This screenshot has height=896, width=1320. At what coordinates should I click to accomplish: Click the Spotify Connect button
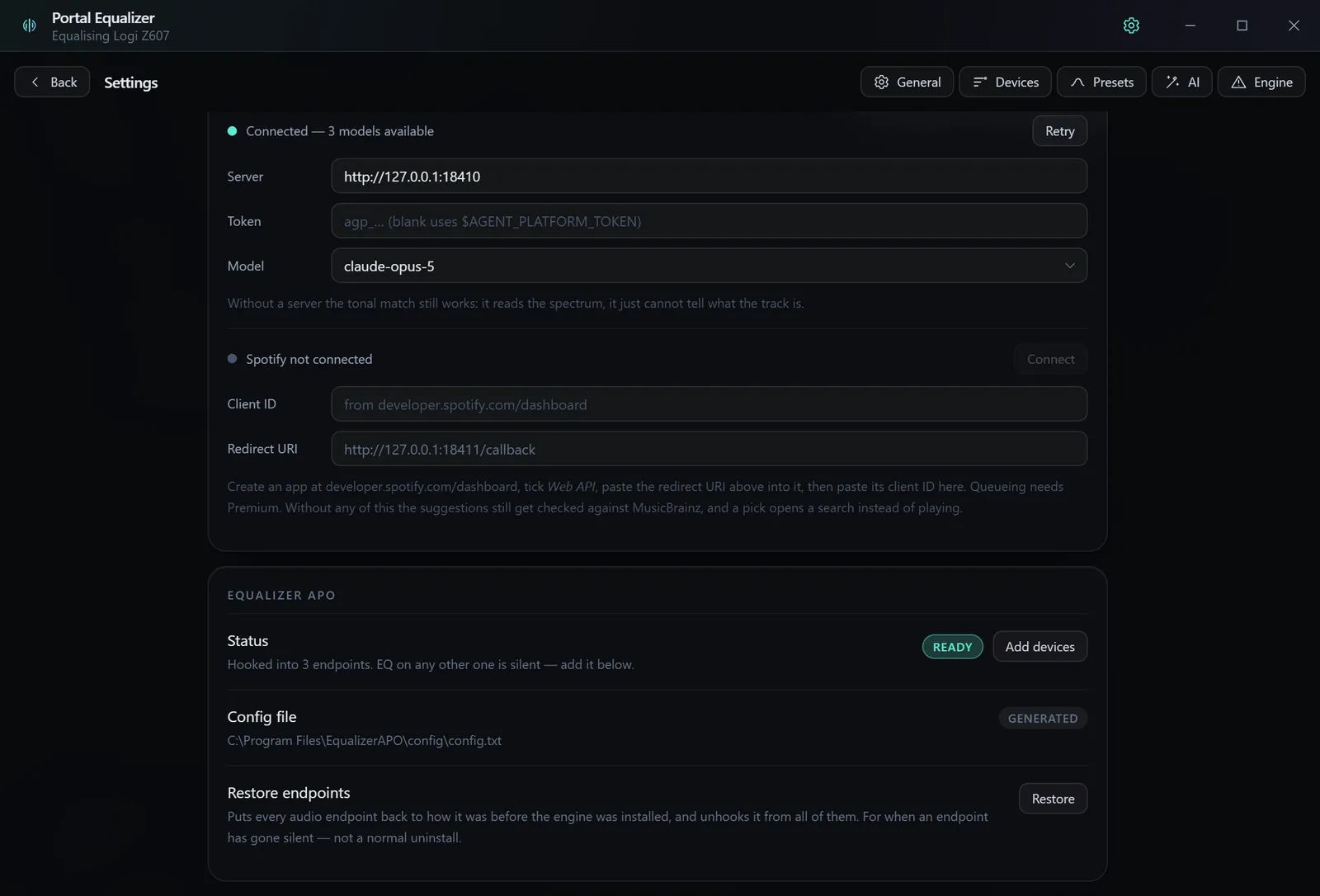click(1050, 359)
